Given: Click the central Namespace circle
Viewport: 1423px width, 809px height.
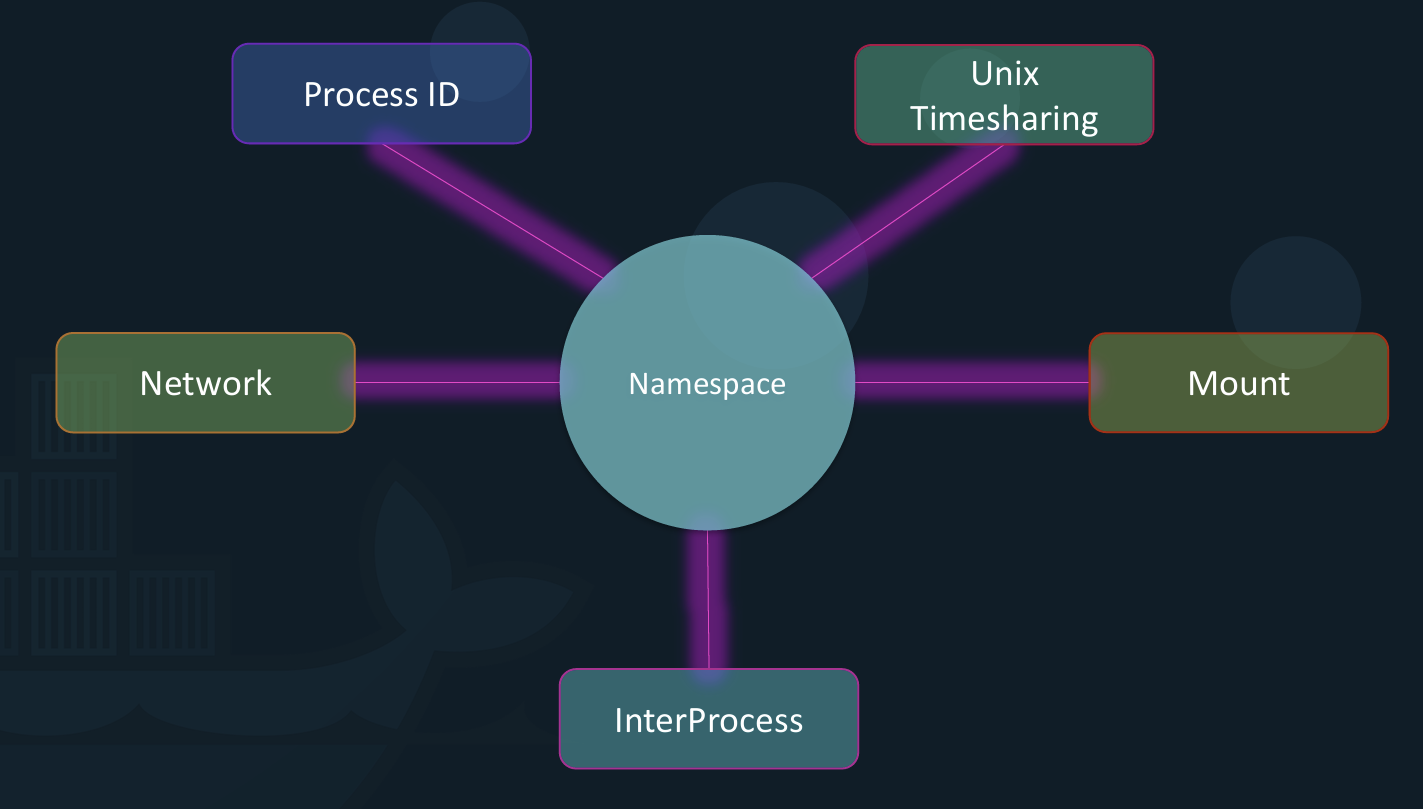Looking at the screenshot, I should [x=707, y=383].
